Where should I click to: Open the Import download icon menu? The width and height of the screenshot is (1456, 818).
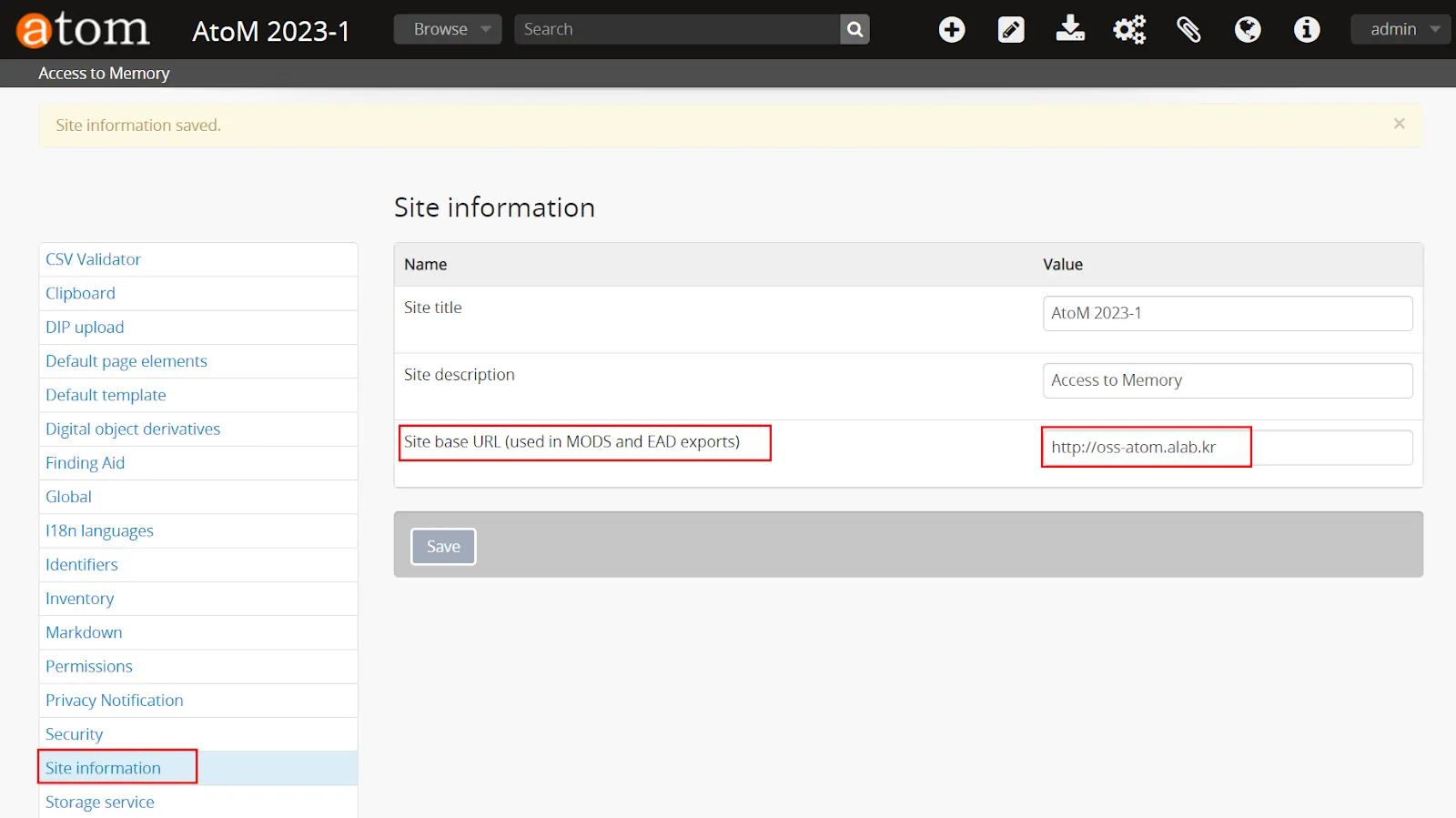click(x=1070, y=30)
